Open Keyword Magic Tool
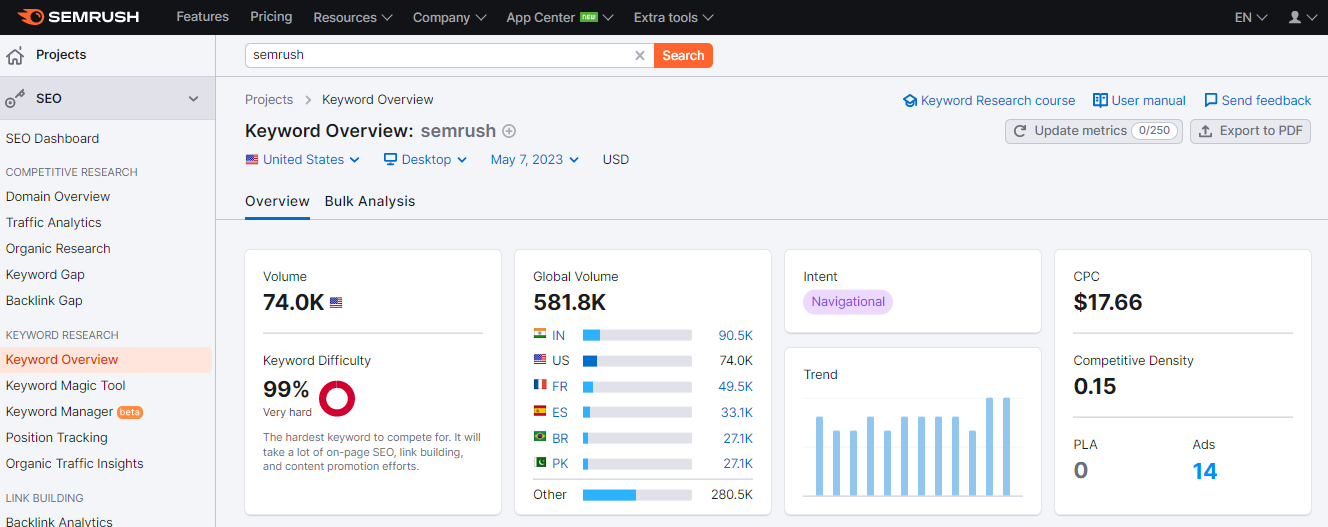 tap(66, 386)
